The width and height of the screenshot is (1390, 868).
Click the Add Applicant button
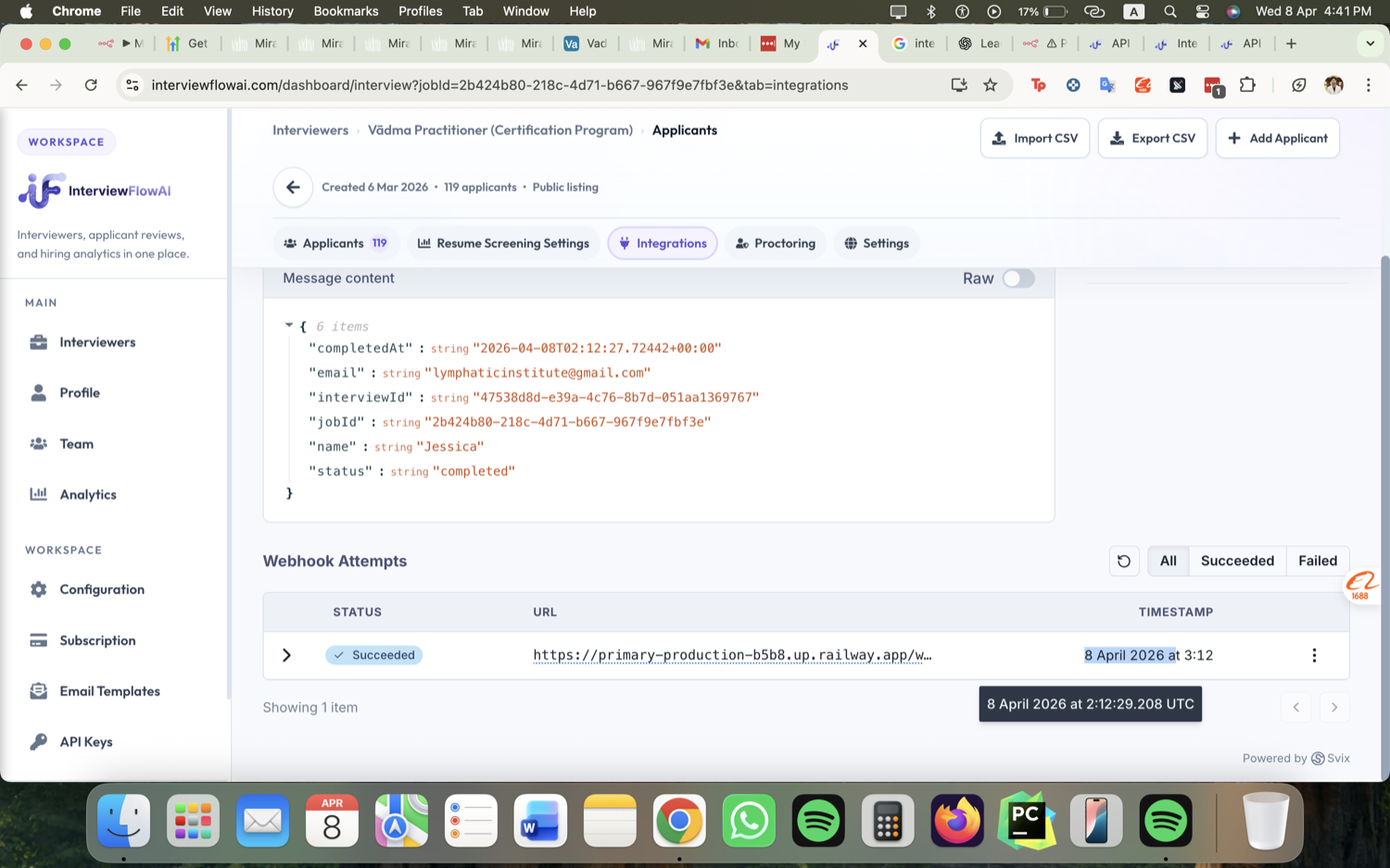(1278, 138)
